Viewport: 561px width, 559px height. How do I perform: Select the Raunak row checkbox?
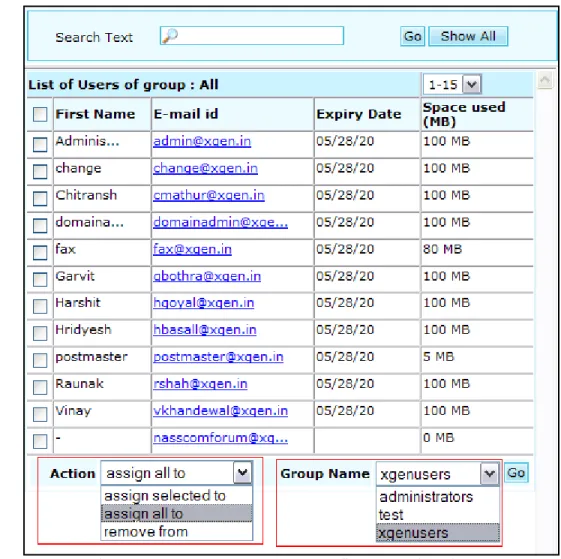(x=40, y=387)
